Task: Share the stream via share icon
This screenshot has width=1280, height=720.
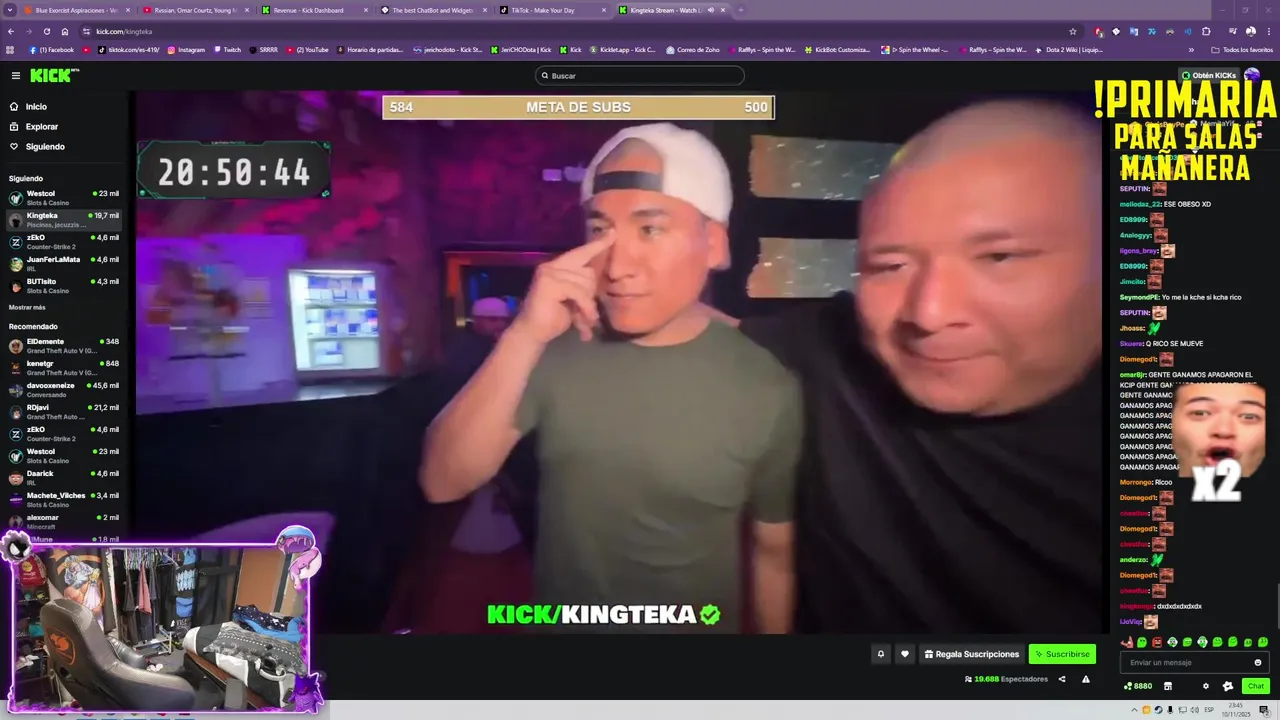Action: pyautogui.click(x=1062, y=679)
